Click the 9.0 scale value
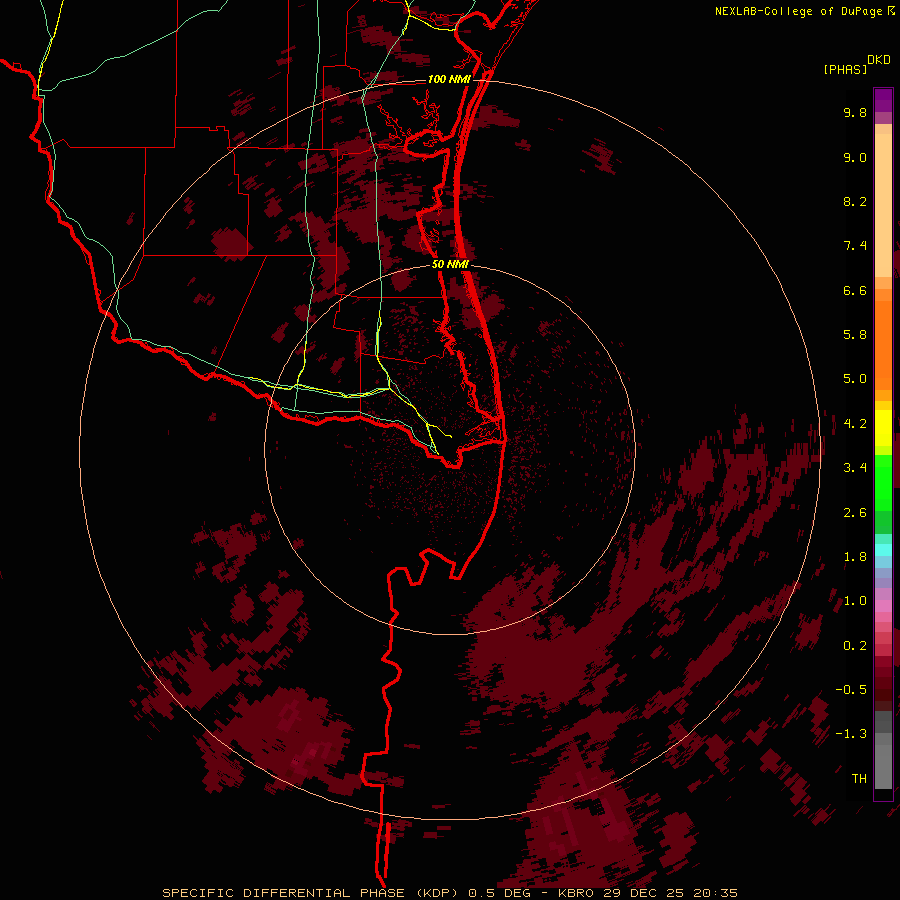This screenshot has height=900, width=900. coord(855,157)
